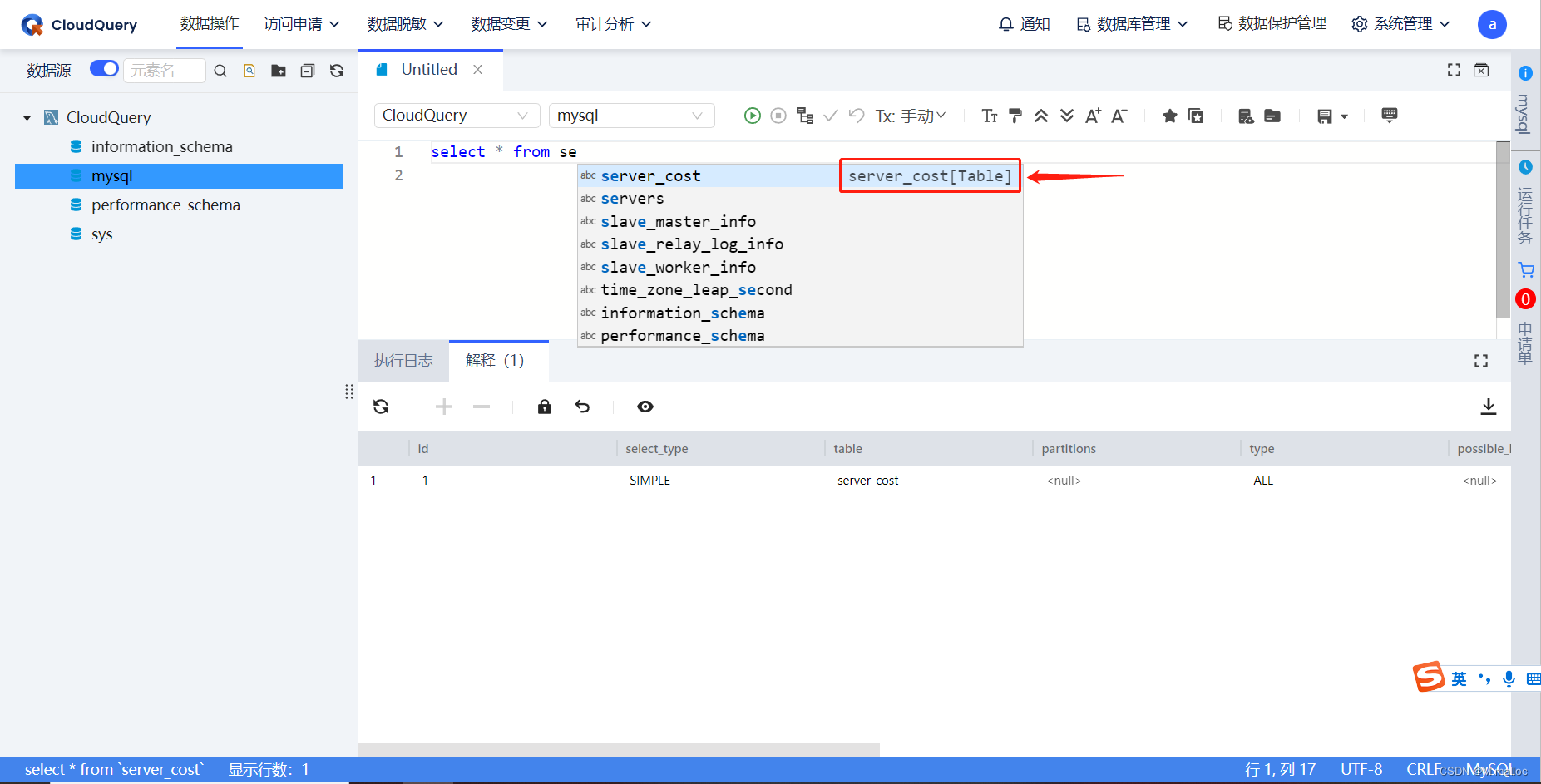Download the result set
The image size is (1541, 784).
(x=1489, y=407)
